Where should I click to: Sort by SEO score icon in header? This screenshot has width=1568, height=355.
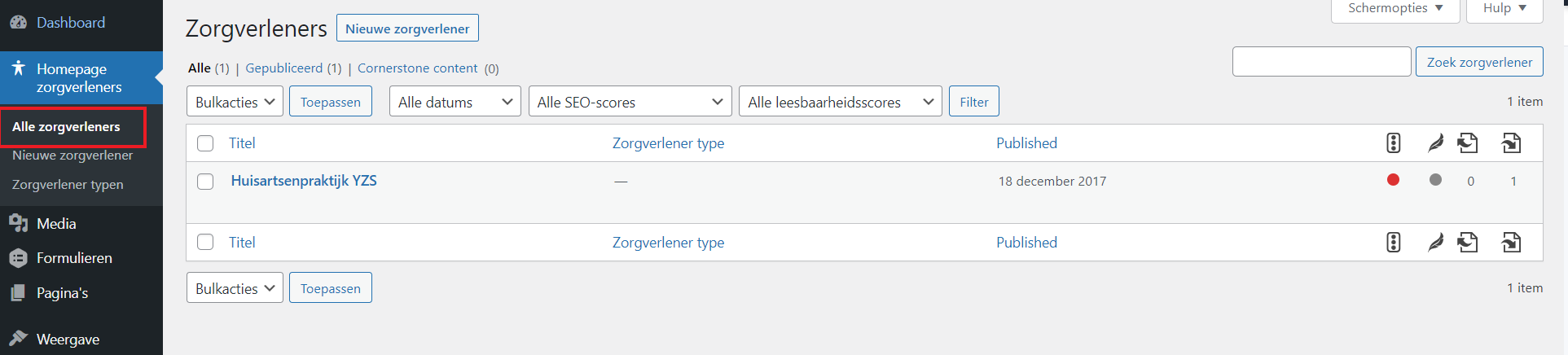pos(1394,143)
